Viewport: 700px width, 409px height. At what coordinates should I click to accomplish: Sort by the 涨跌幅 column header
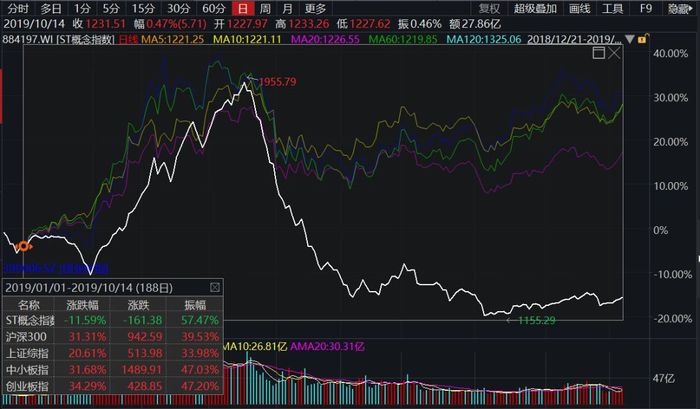[x=82, y=305]
